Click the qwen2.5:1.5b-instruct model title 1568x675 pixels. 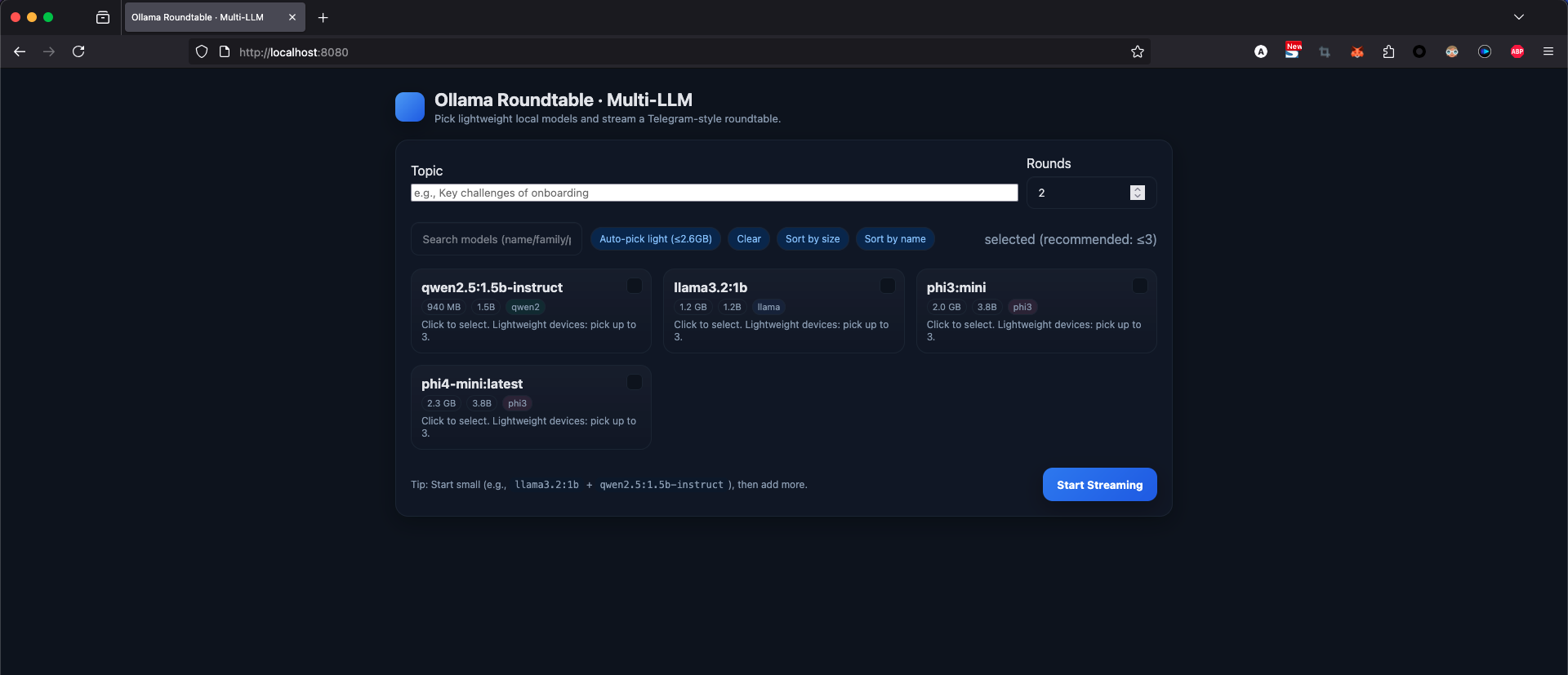pyautogui.click(x=492, y=287)
